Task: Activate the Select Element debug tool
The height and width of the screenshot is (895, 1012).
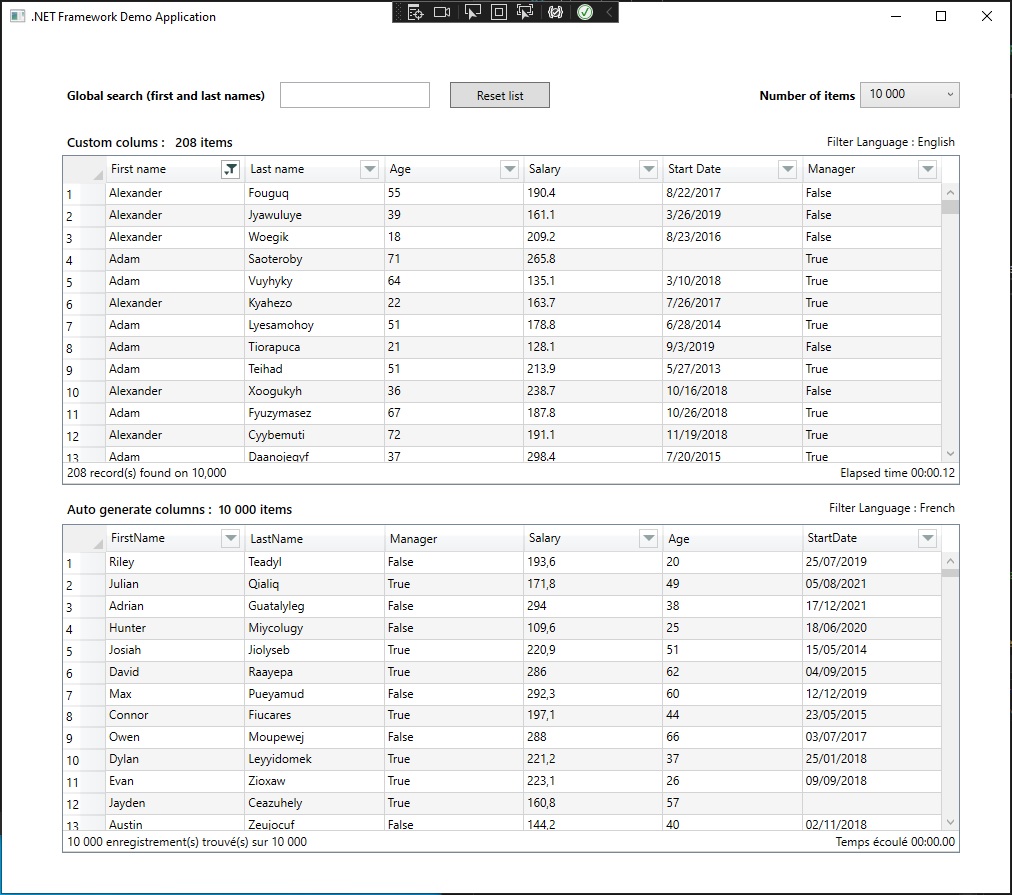Action: tap(472, 12)
